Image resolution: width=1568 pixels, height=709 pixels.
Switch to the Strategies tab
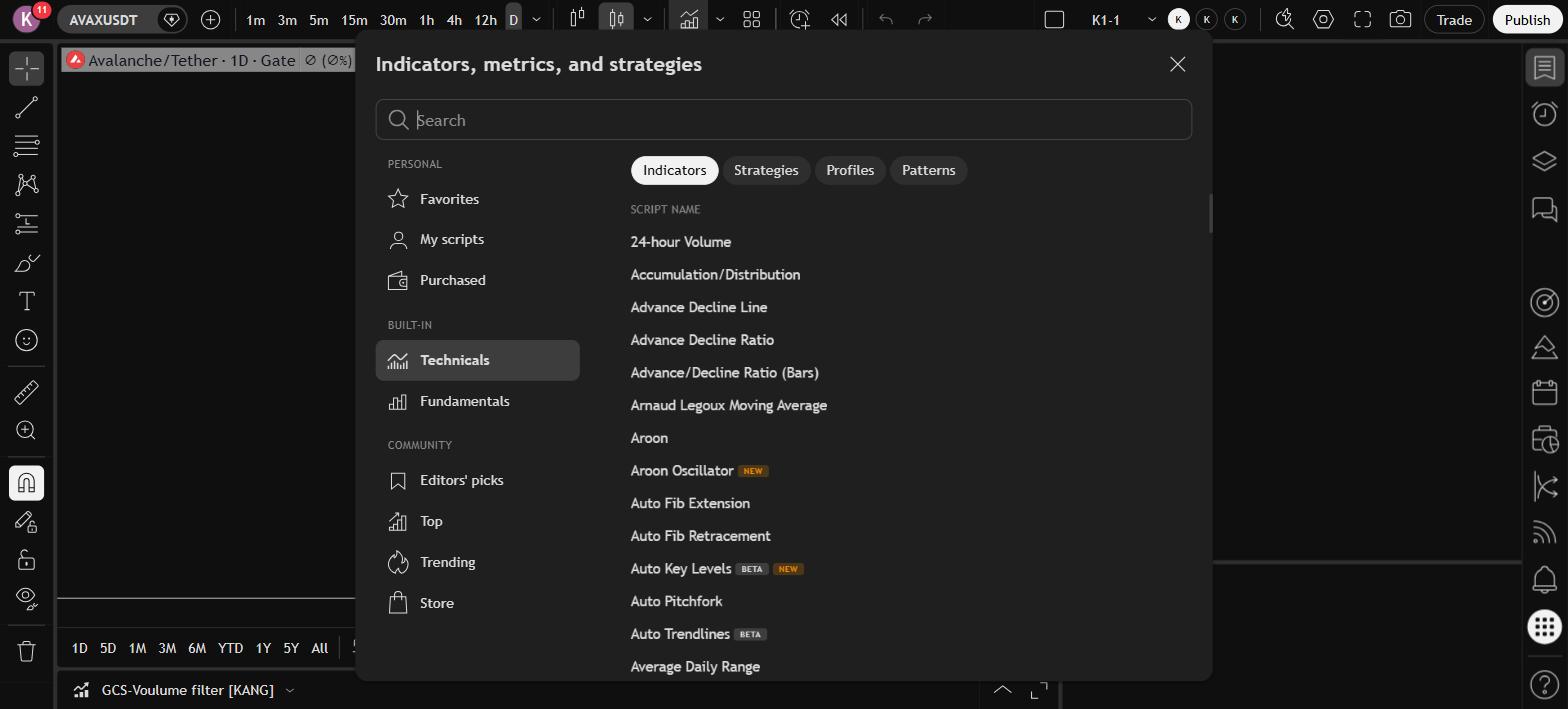766,170
